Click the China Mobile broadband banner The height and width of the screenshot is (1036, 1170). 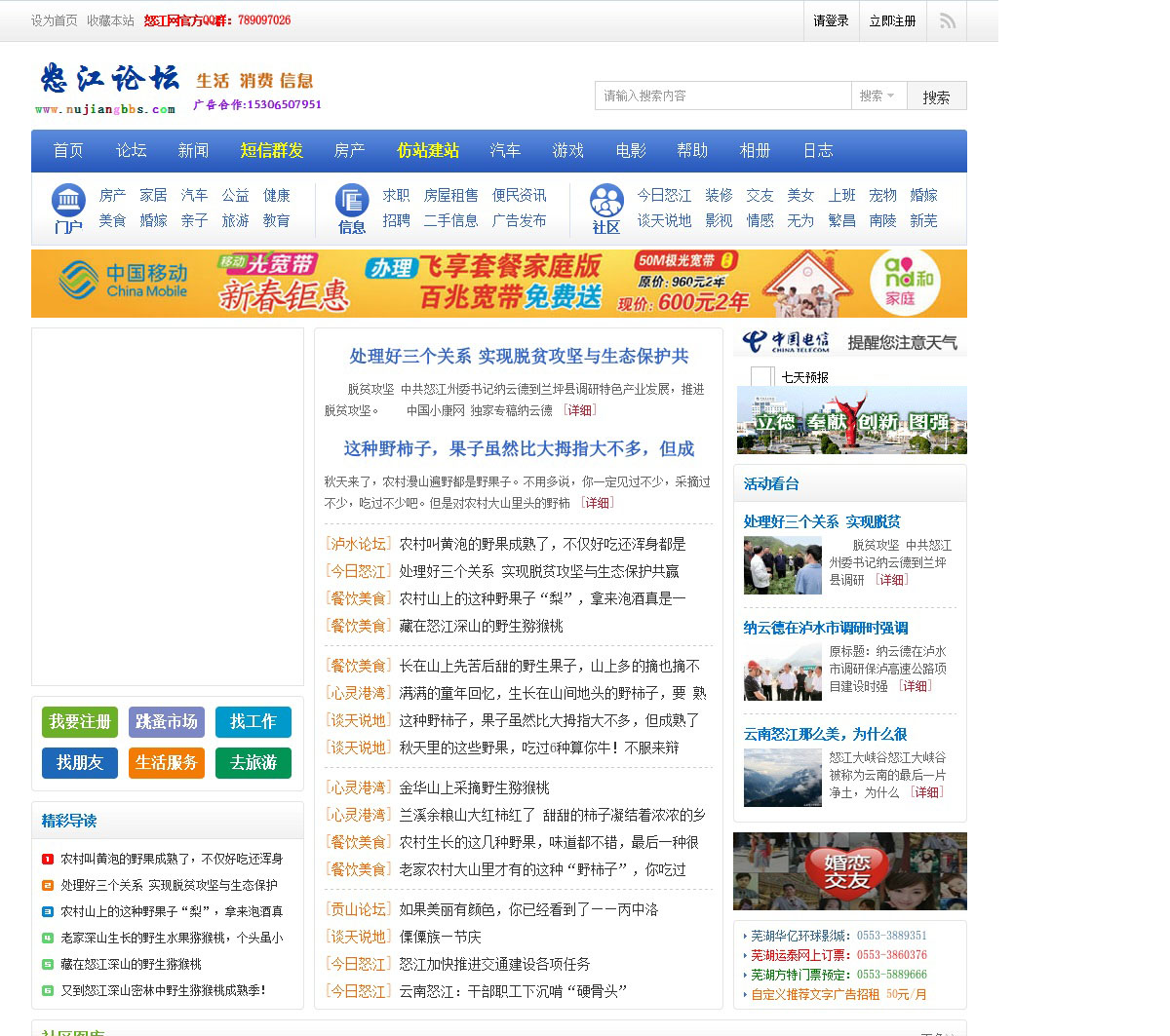499,284
